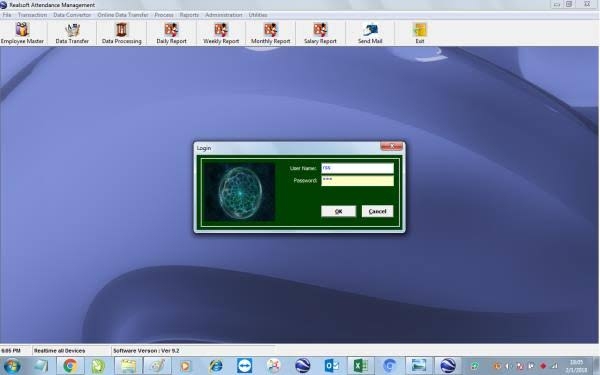This screenshot has width=600, height=375.
Task: Click the Send Mail toolbar icon
Action: point(370,33)
